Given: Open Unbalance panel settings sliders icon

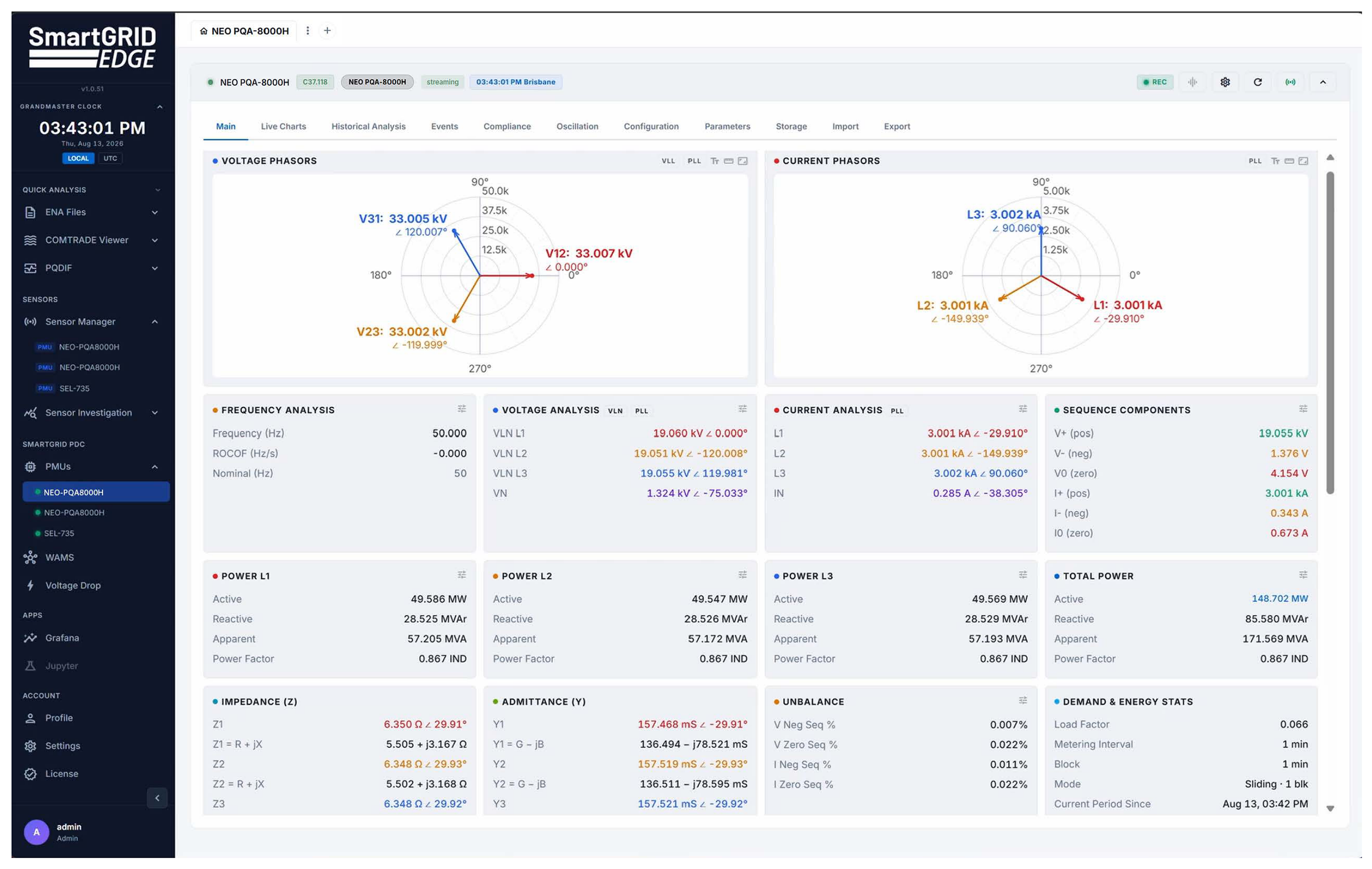Looking at the screenshot, I should tap(1023, 701).
